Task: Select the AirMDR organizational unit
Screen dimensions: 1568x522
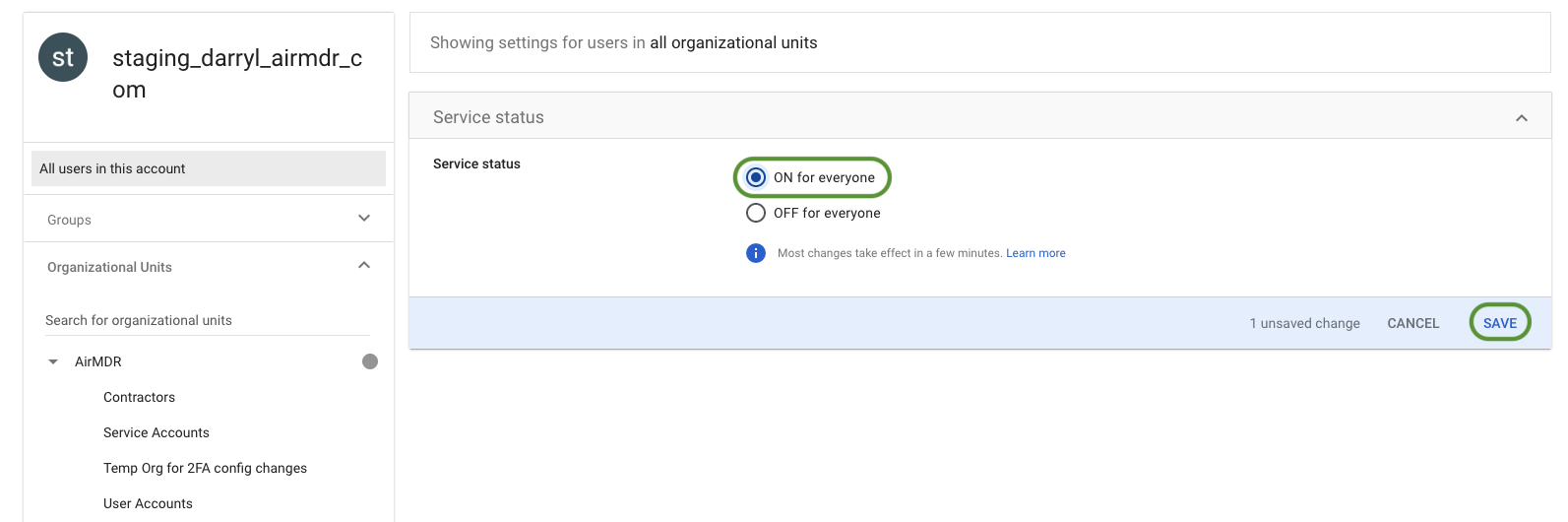Action: (98, 361)
